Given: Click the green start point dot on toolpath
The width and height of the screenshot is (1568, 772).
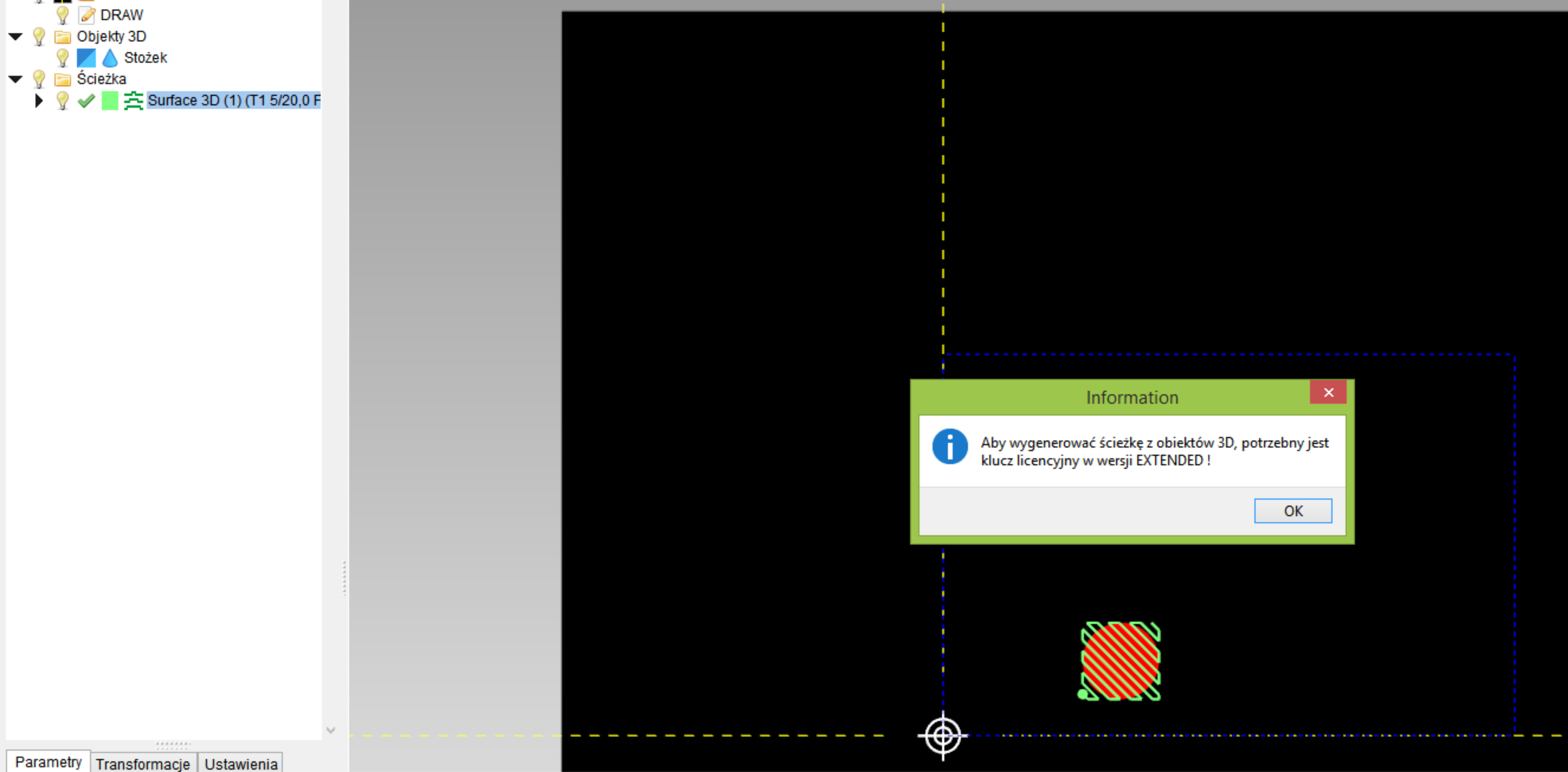Looking at the screenshot, I should [x=1082, y=694].
